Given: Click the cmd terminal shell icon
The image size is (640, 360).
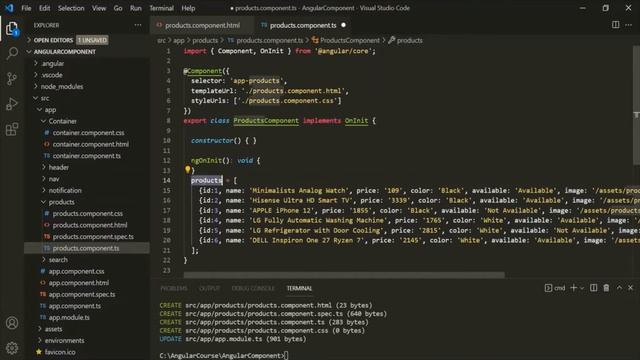Looking at the screenshot, I should (x=548, y=288).
